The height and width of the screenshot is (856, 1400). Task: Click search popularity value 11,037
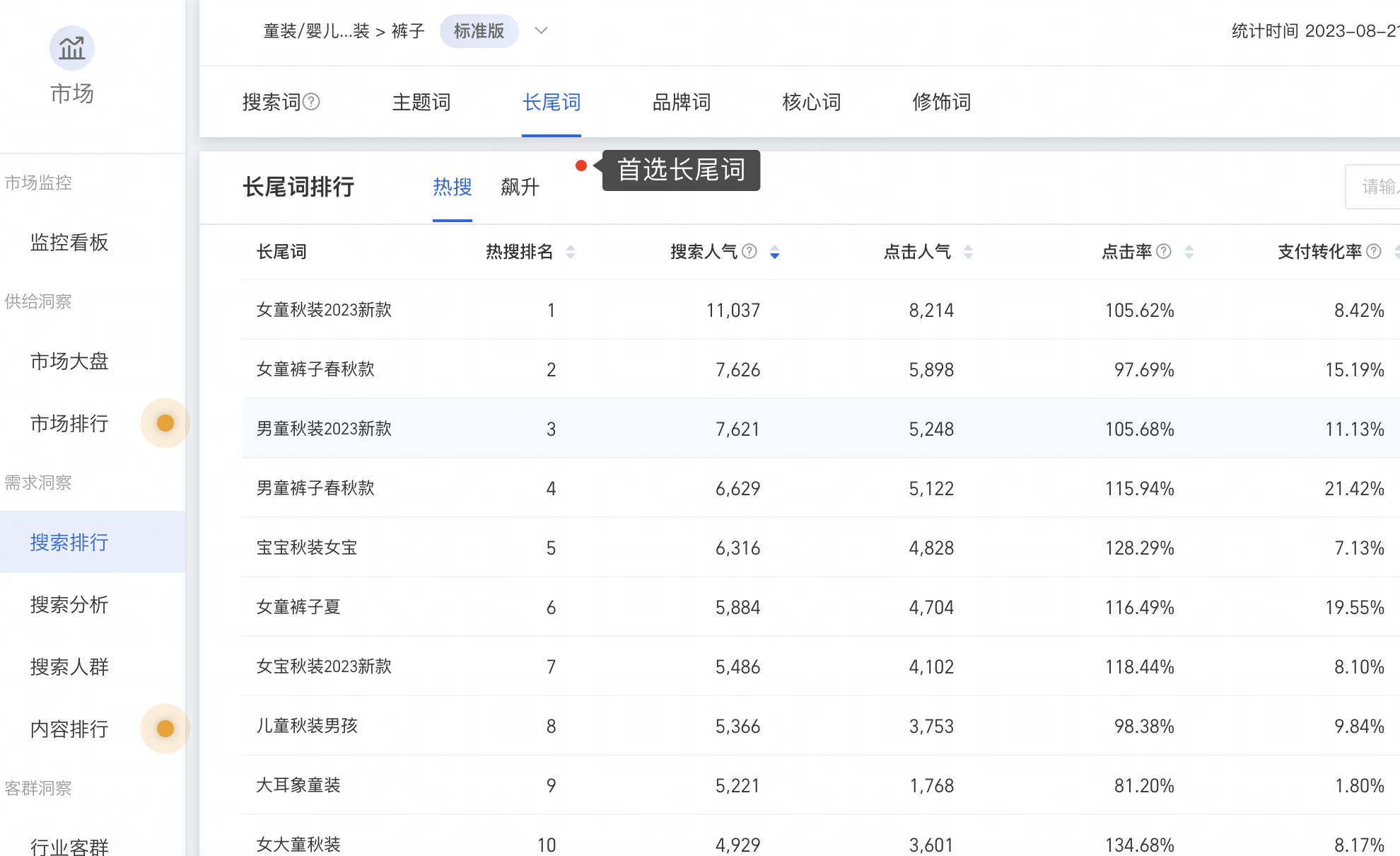click(x=733, y=311)
